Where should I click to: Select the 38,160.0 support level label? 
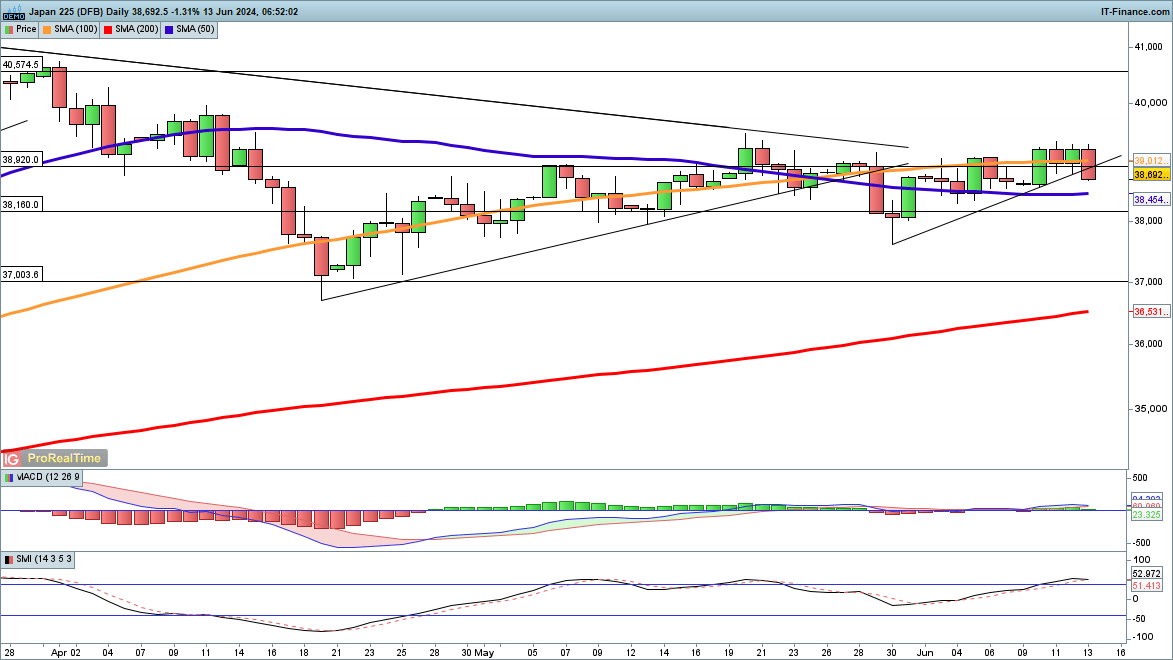(x=21, y=204)
